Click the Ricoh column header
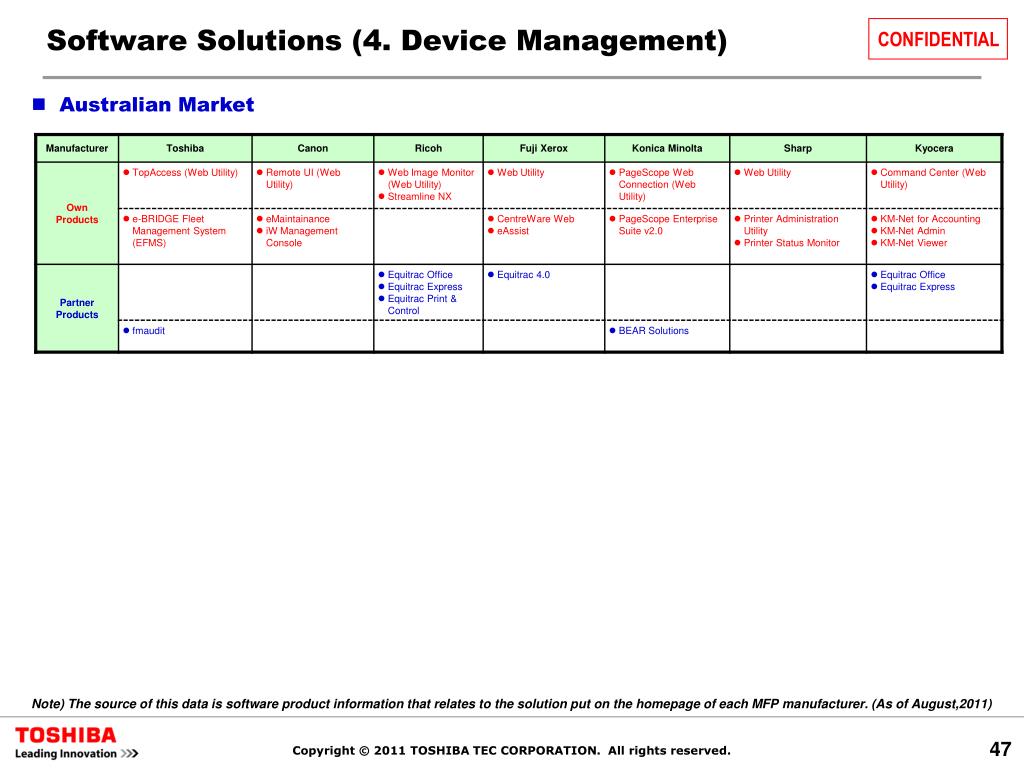The width and height of the screenshot is (1024, 768). (x=428, y=148)
